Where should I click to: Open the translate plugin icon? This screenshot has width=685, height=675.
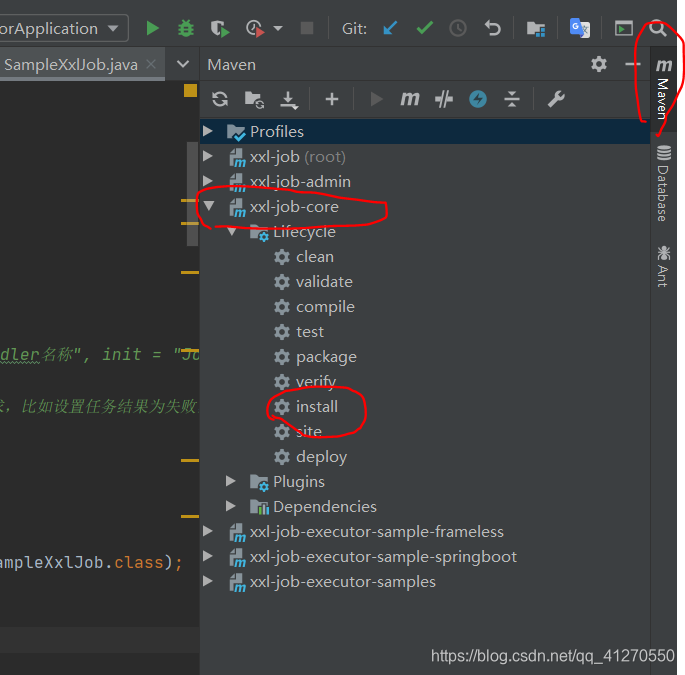tap(580, 28)
